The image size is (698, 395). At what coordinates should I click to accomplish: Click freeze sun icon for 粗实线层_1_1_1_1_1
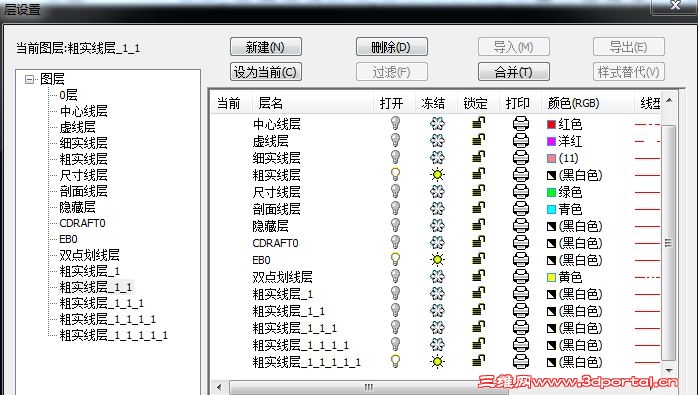[x=437, y=362]
